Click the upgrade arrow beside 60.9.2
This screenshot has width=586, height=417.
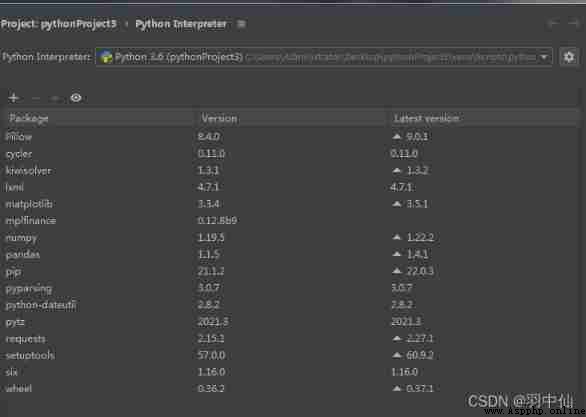(x=397, y=355)
